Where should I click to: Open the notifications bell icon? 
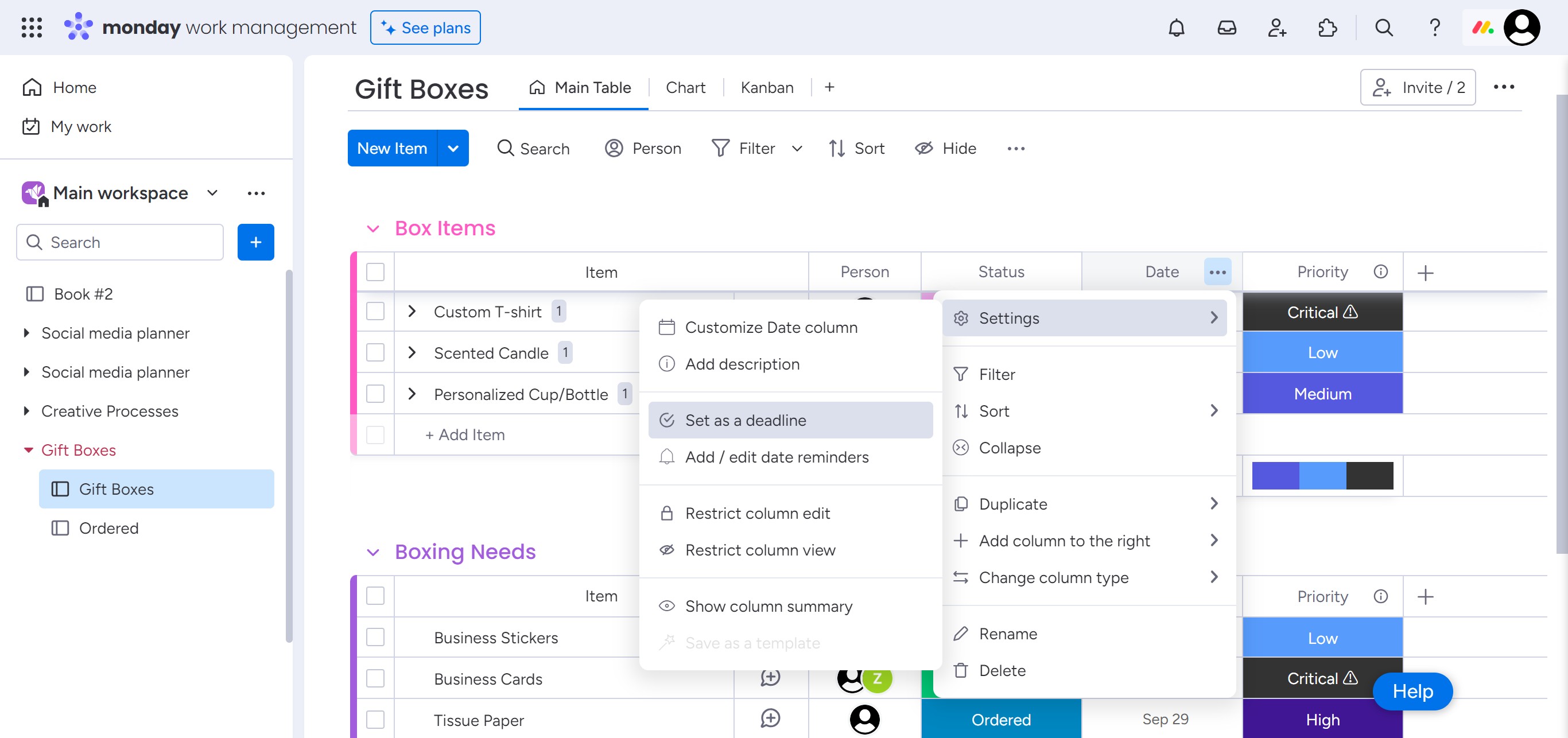click(1176, 28)
